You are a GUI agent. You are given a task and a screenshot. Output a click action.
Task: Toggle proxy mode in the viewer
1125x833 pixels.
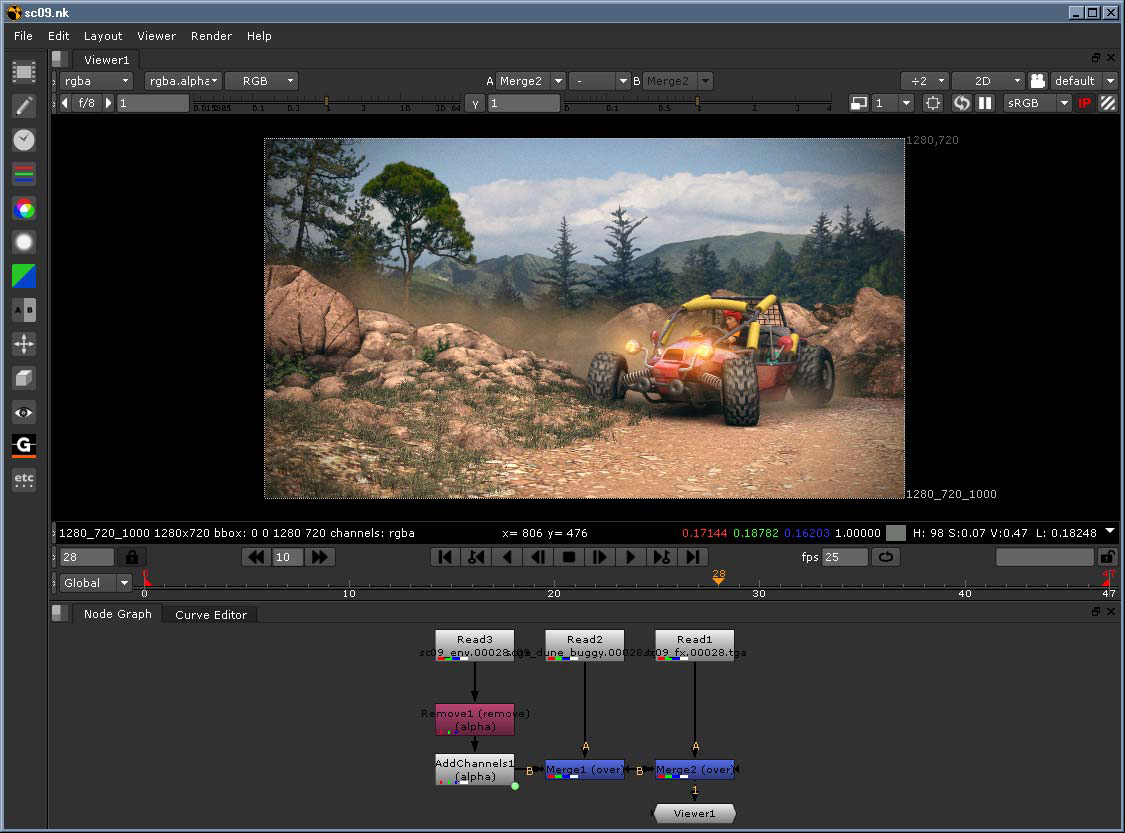click(x=859, y=103)
